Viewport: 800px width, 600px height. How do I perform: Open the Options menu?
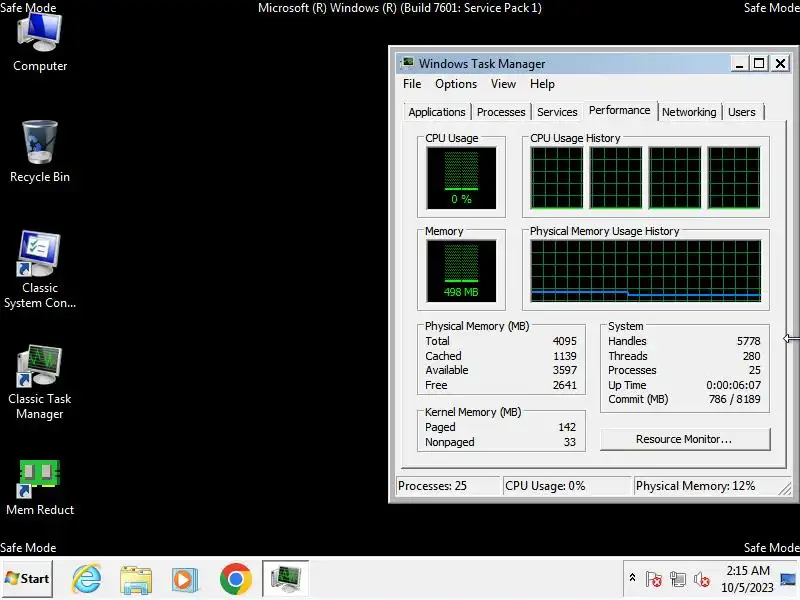pyautogui.click(x=456, y=84)
